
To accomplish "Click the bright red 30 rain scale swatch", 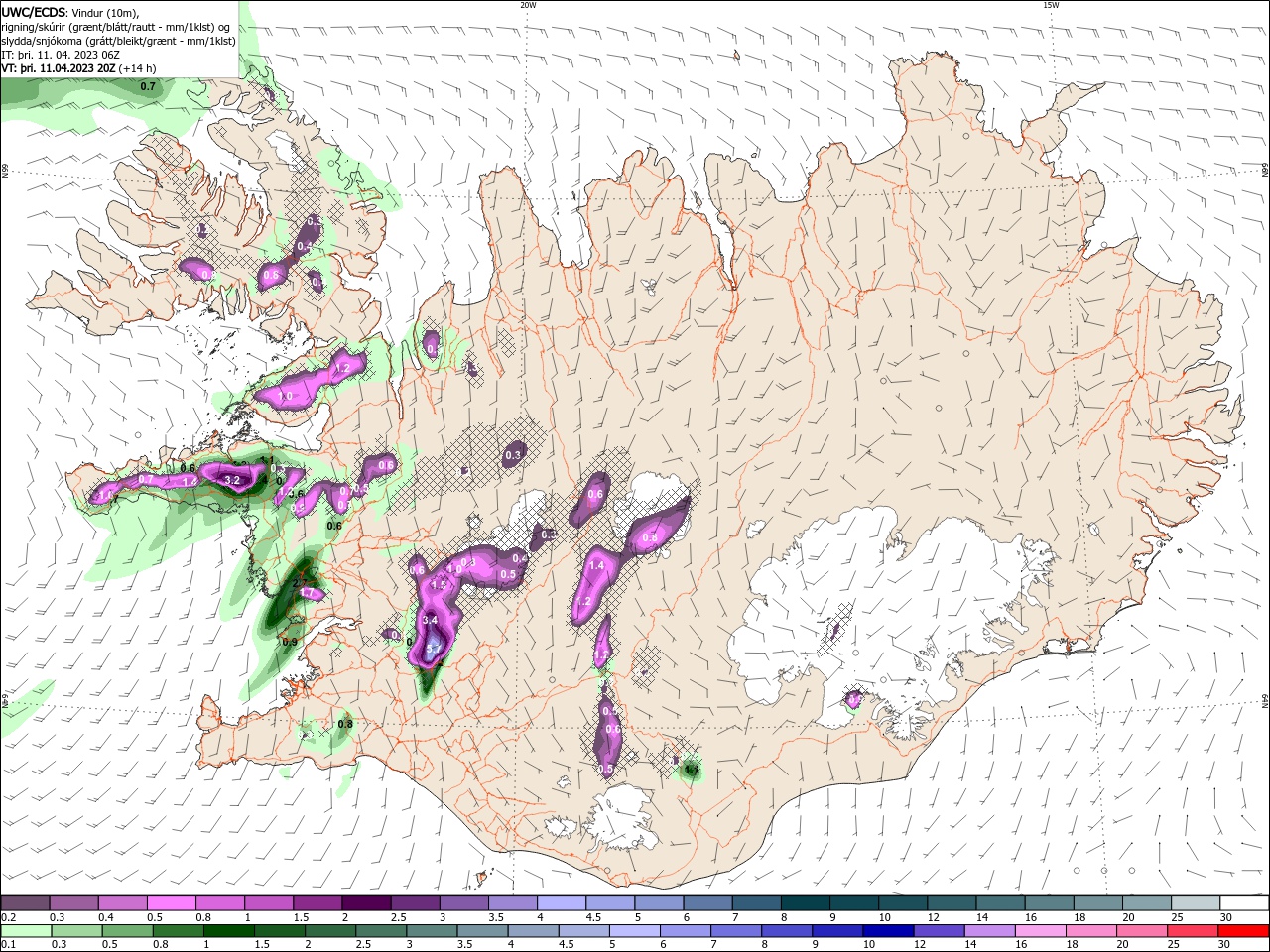I will click(1242, 931).
